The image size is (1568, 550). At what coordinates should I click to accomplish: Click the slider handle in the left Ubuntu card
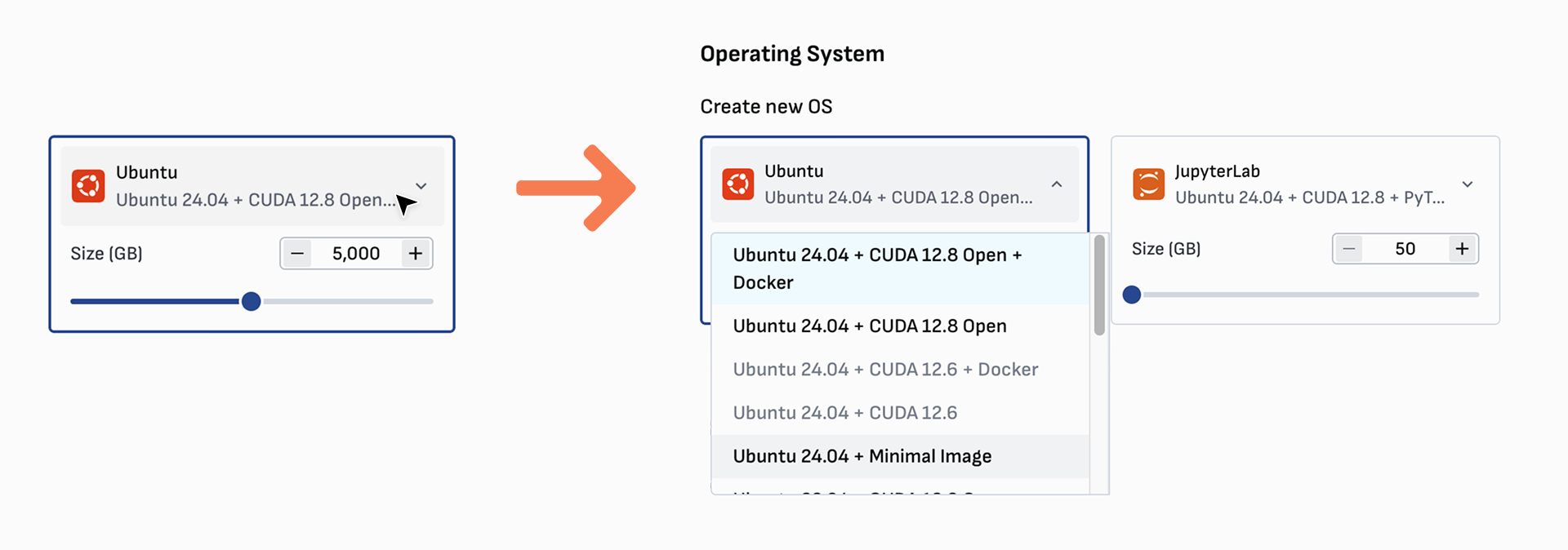(252, 302)
